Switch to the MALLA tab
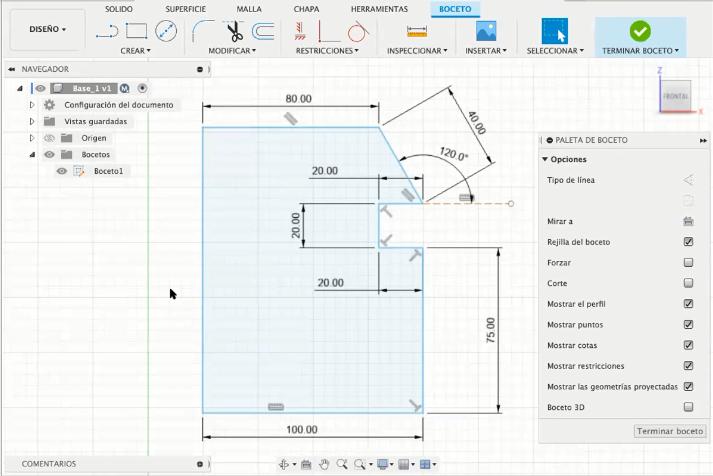713x476 pixels. tap(249, 9)
